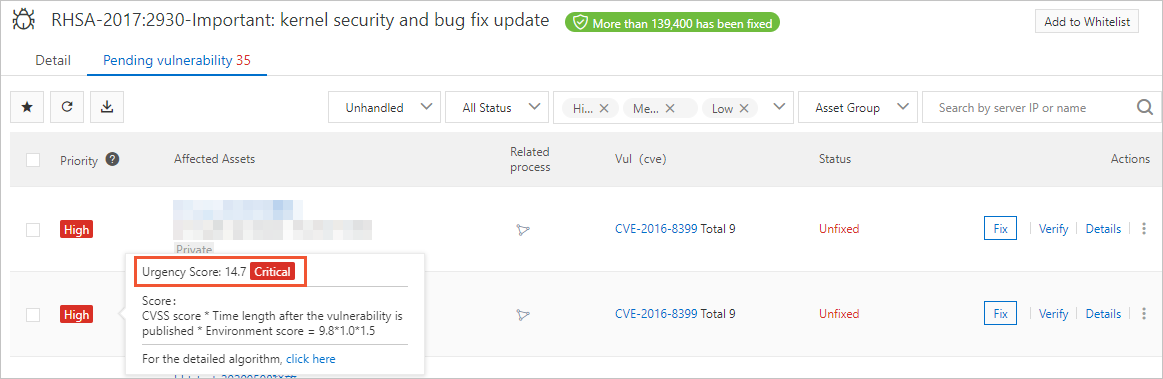Open more actions menu in first row
This screenshot has width=1163, height=379.
(x=1144, y=229)
